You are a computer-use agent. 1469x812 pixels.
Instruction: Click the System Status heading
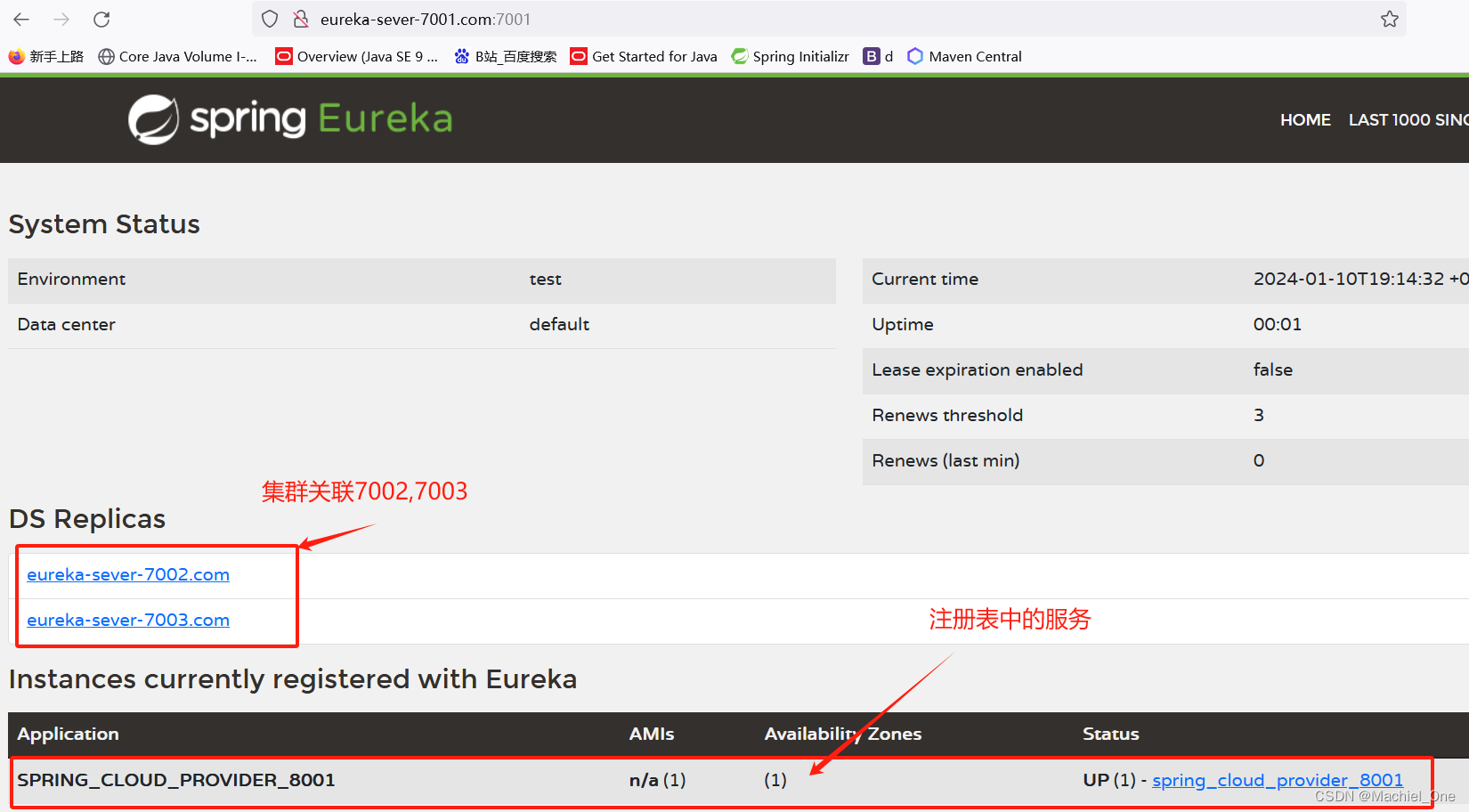104,224
